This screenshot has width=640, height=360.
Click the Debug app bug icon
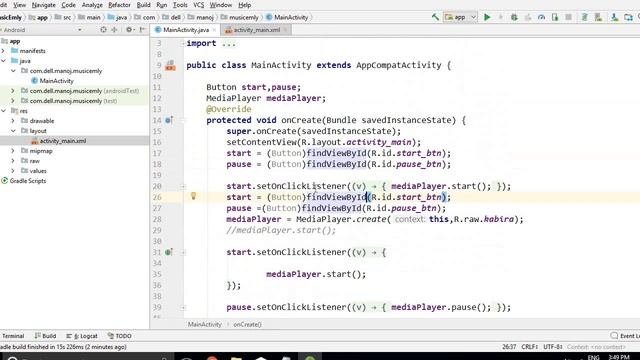tap(514, 17)
